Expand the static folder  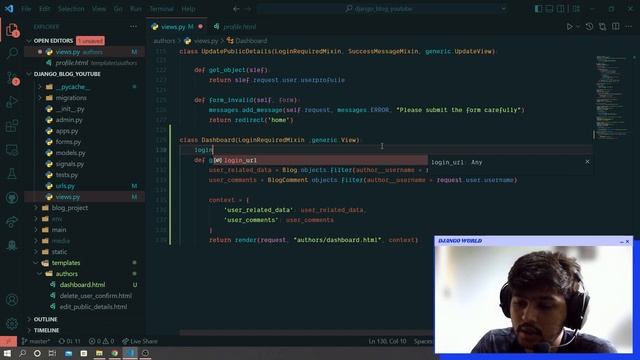(36, 252)
